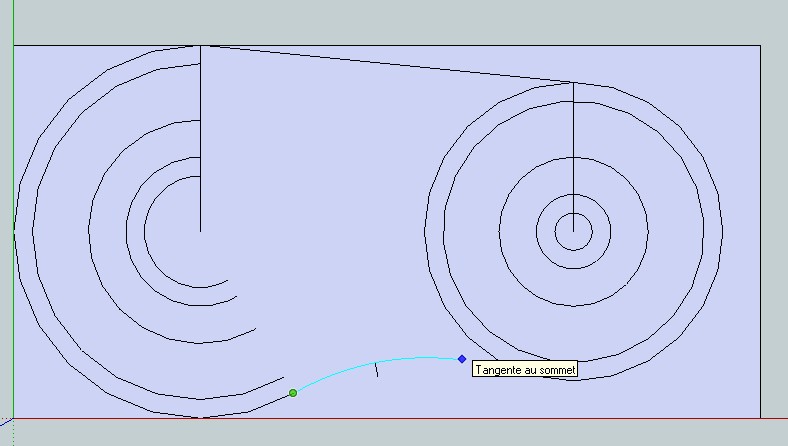
Task: Click the 'Tangente au sommet' tooltip
Action: click(525, 370)
